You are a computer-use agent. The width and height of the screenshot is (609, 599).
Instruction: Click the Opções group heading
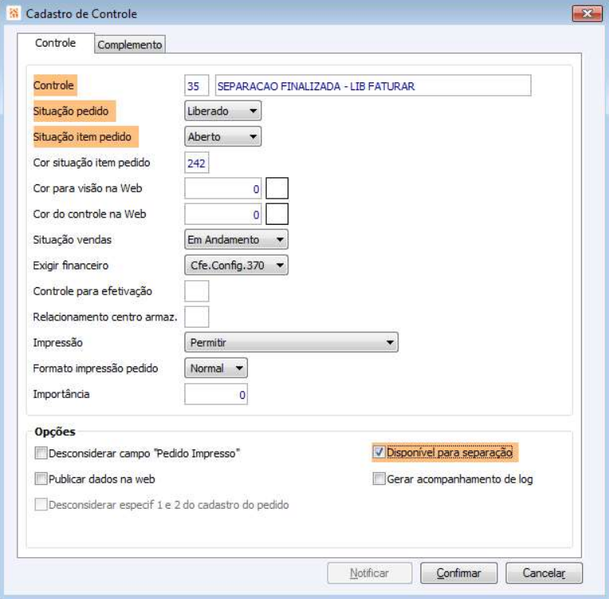tap(55, 432)
